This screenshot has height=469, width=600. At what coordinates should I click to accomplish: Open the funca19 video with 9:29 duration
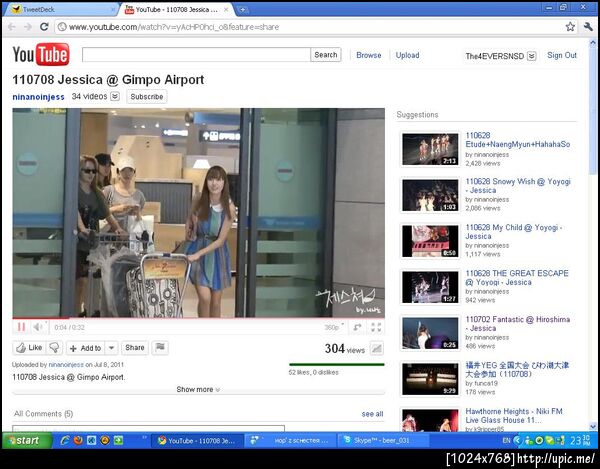(430, 379)
